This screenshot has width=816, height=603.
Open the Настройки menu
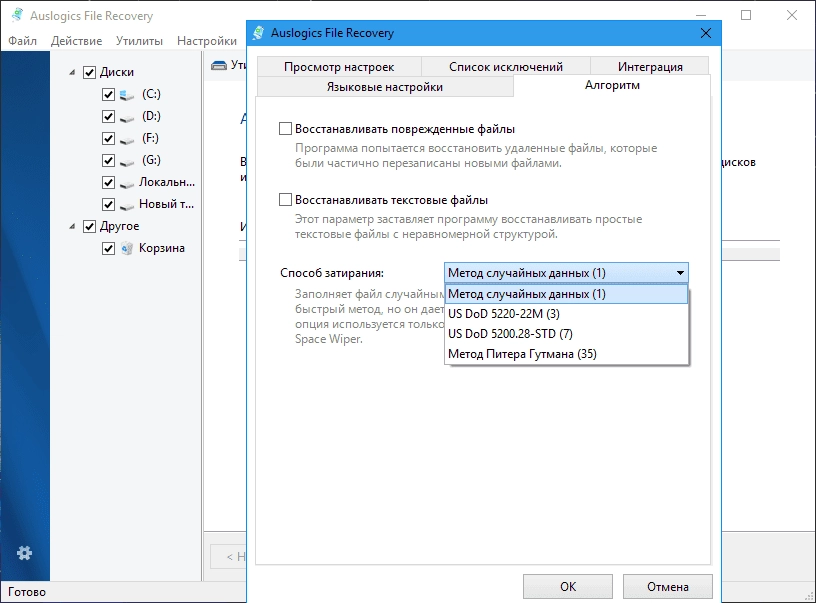pos(207,41)
